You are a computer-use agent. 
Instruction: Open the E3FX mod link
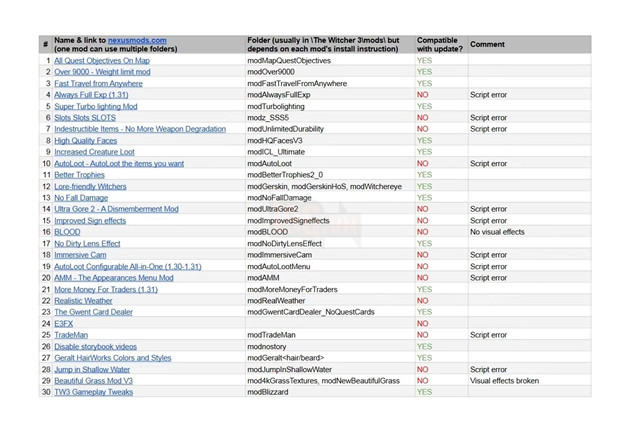click(63, 324)
